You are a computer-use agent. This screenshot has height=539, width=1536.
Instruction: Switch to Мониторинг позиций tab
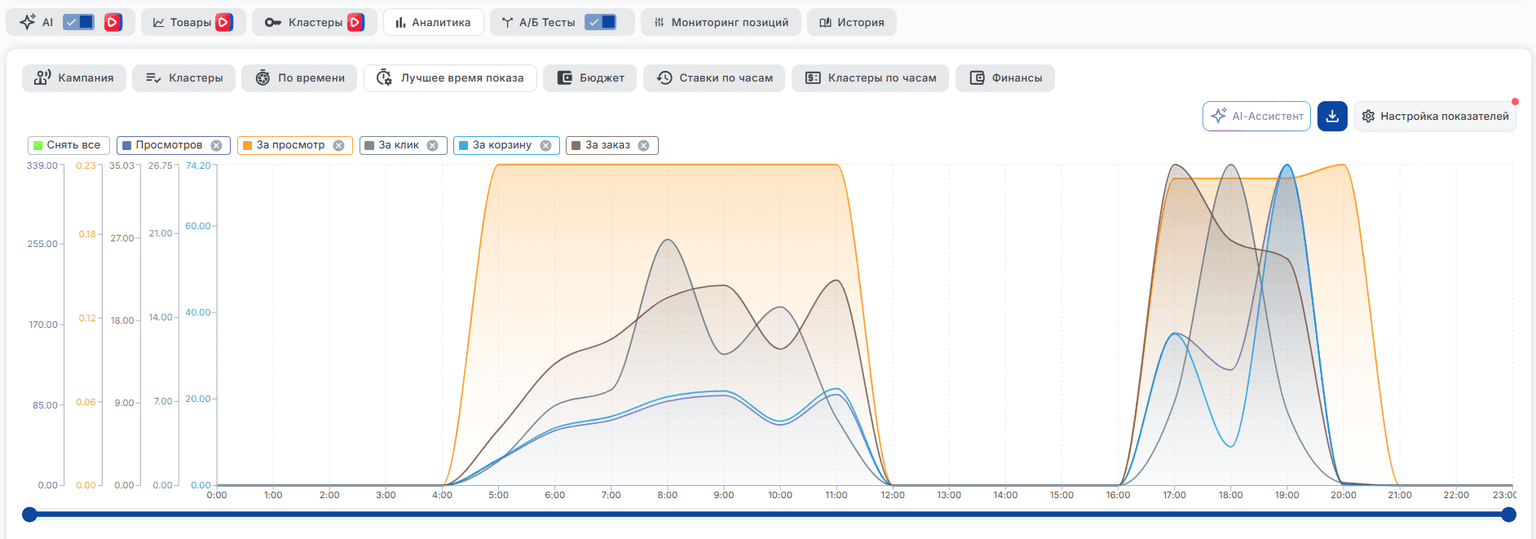point(721,22)
